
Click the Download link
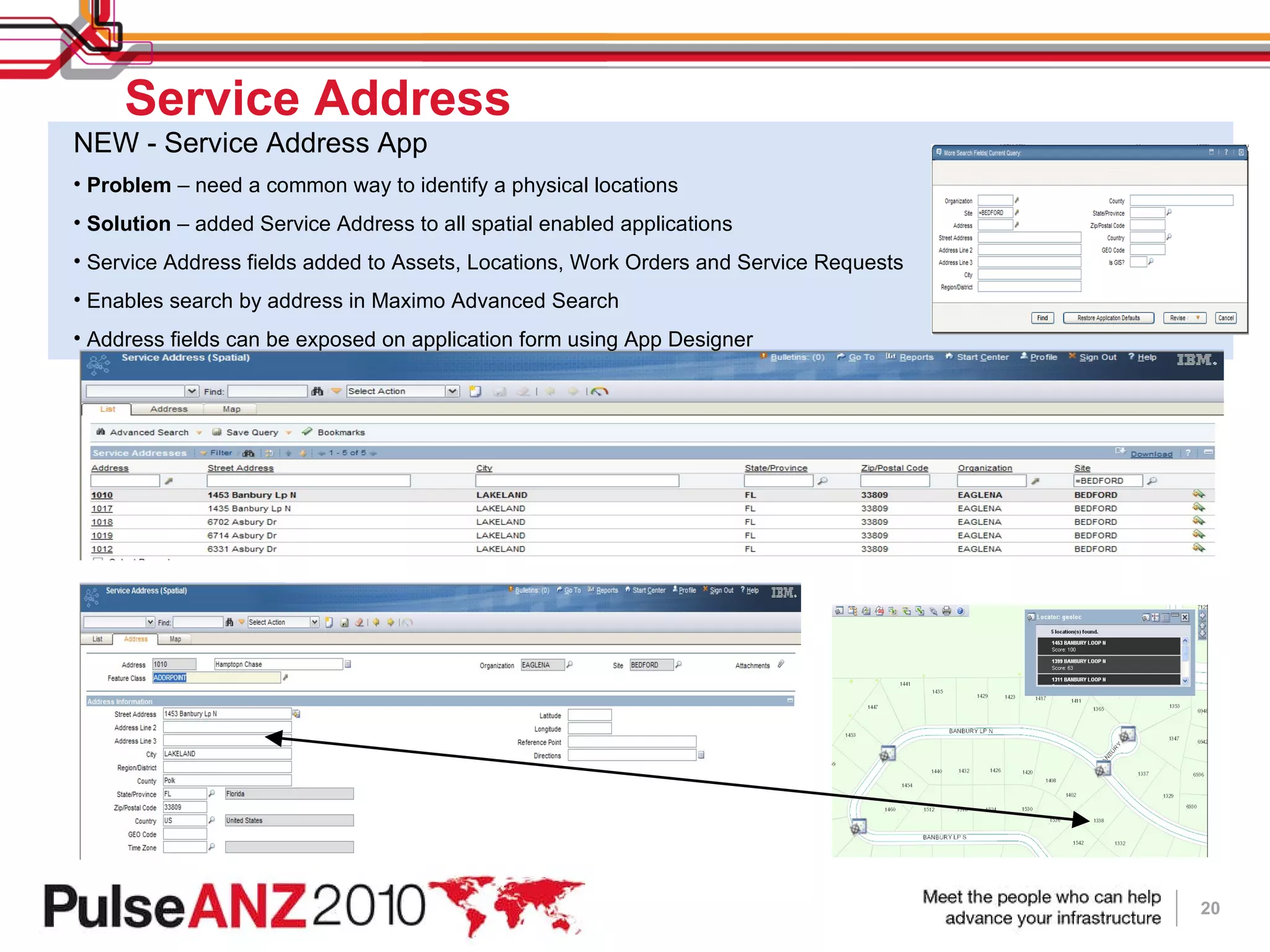click(1151, 454)
